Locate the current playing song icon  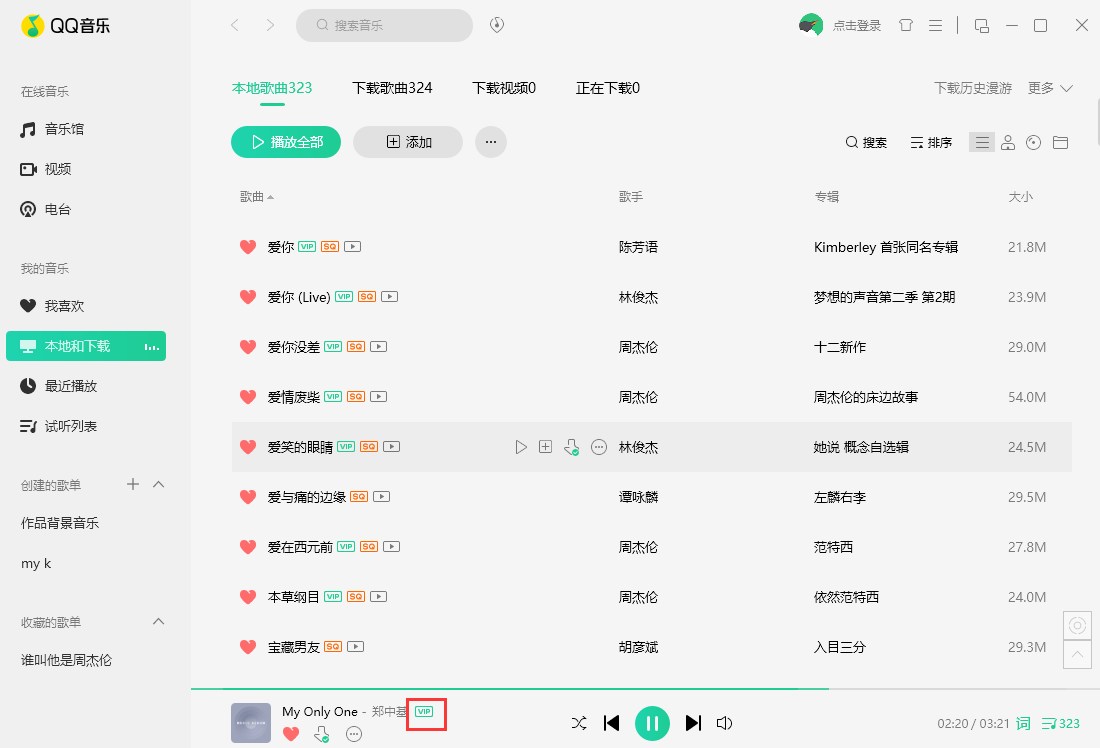coord(1077,625)
